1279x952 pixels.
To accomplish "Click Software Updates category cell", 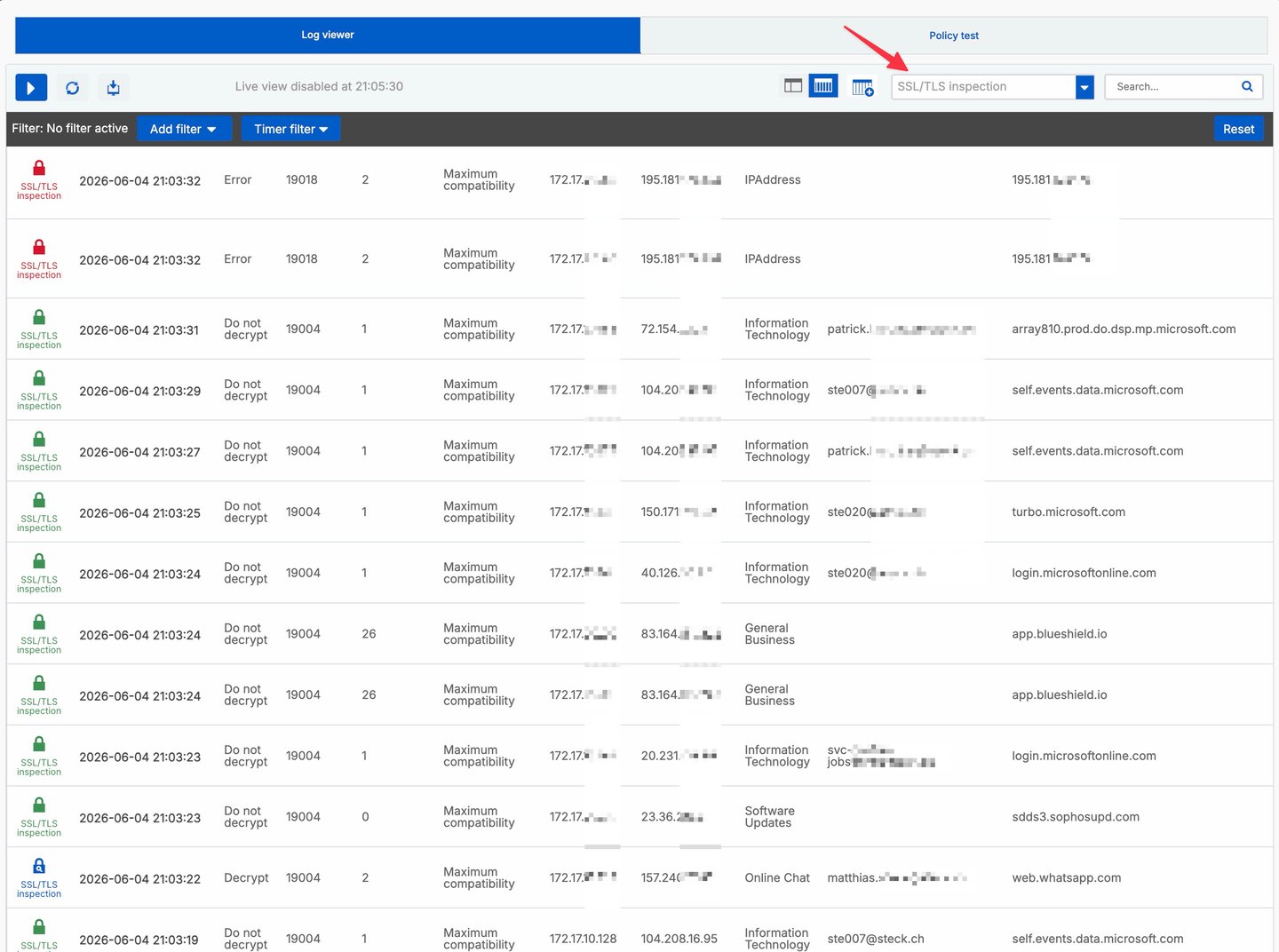I will click(769, 817).
